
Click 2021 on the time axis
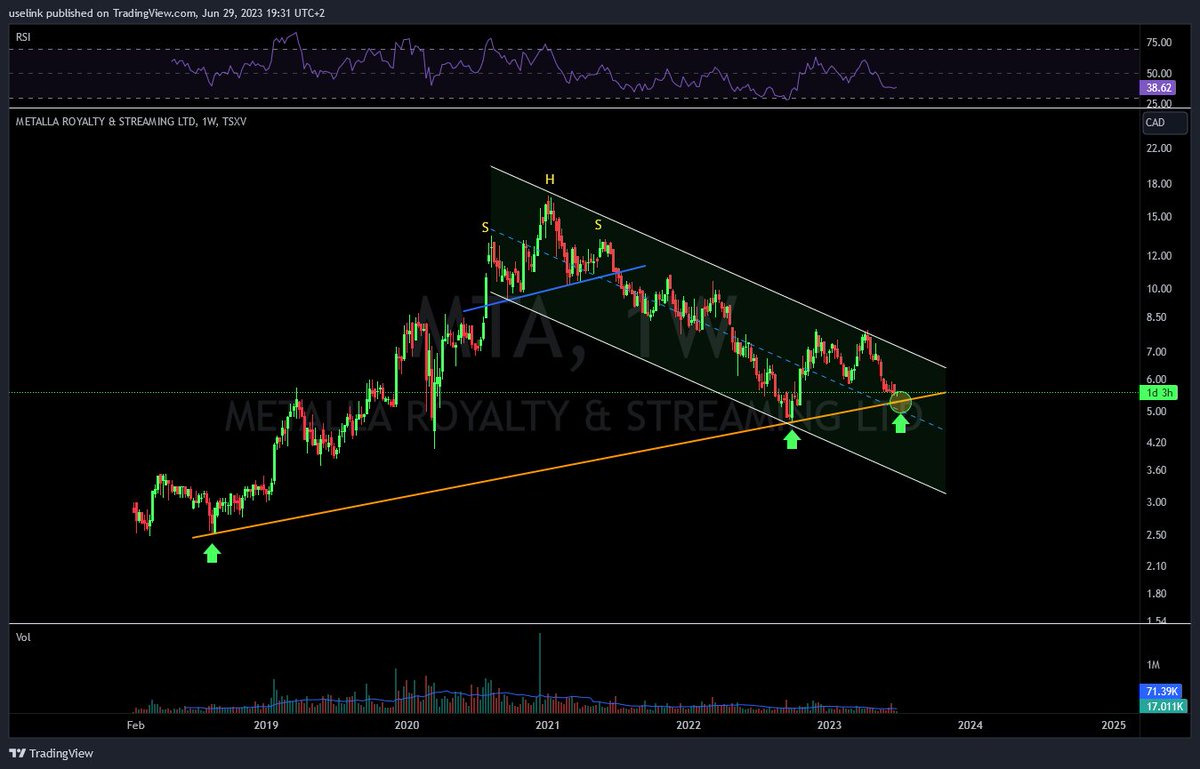pyautogui.click(x=547, y=724)
